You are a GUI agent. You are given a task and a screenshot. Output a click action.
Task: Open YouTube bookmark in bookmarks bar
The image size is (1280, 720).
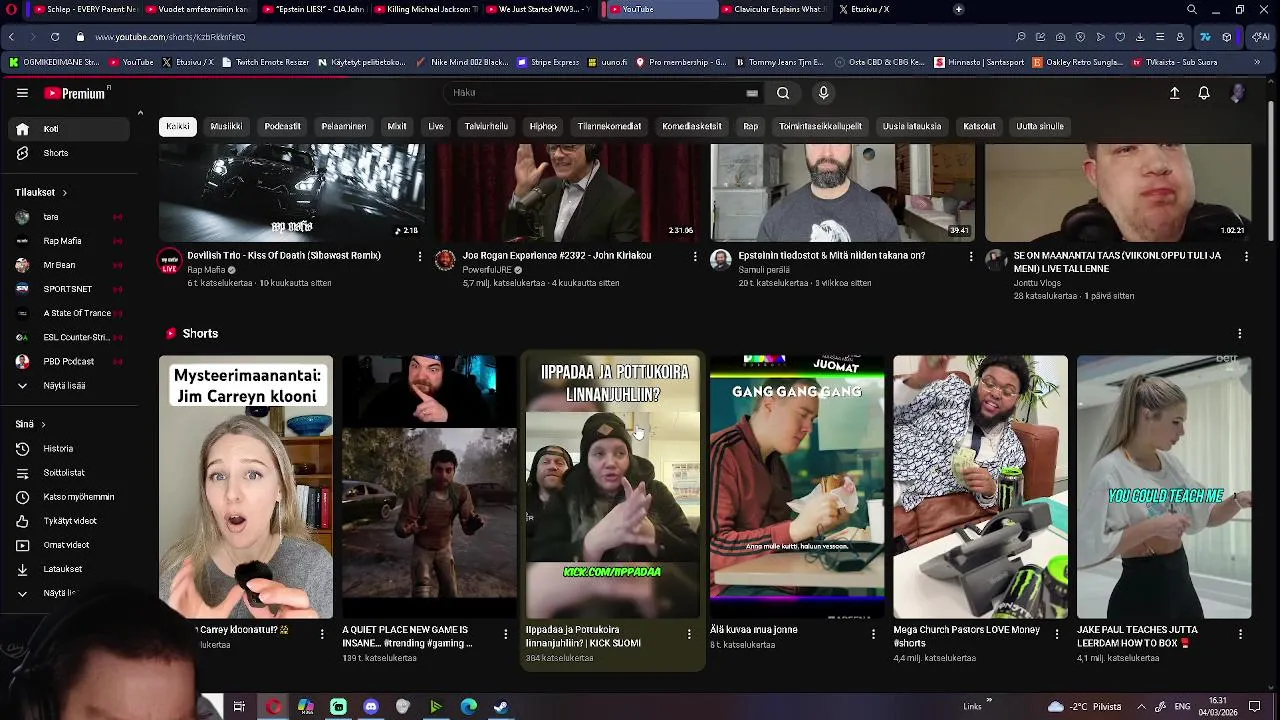pyautogui.click(x=131, y=62)
